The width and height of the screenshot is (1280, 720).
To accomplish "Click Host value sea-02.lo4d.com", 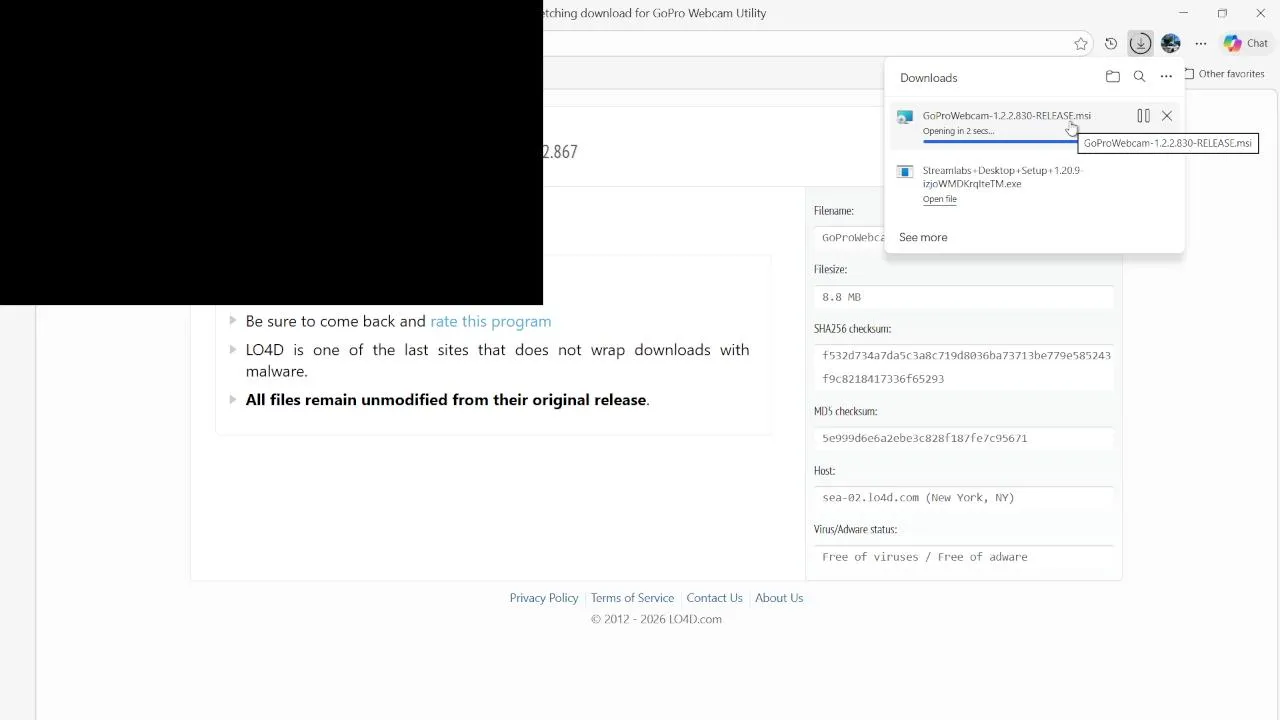I will [964, 497].
